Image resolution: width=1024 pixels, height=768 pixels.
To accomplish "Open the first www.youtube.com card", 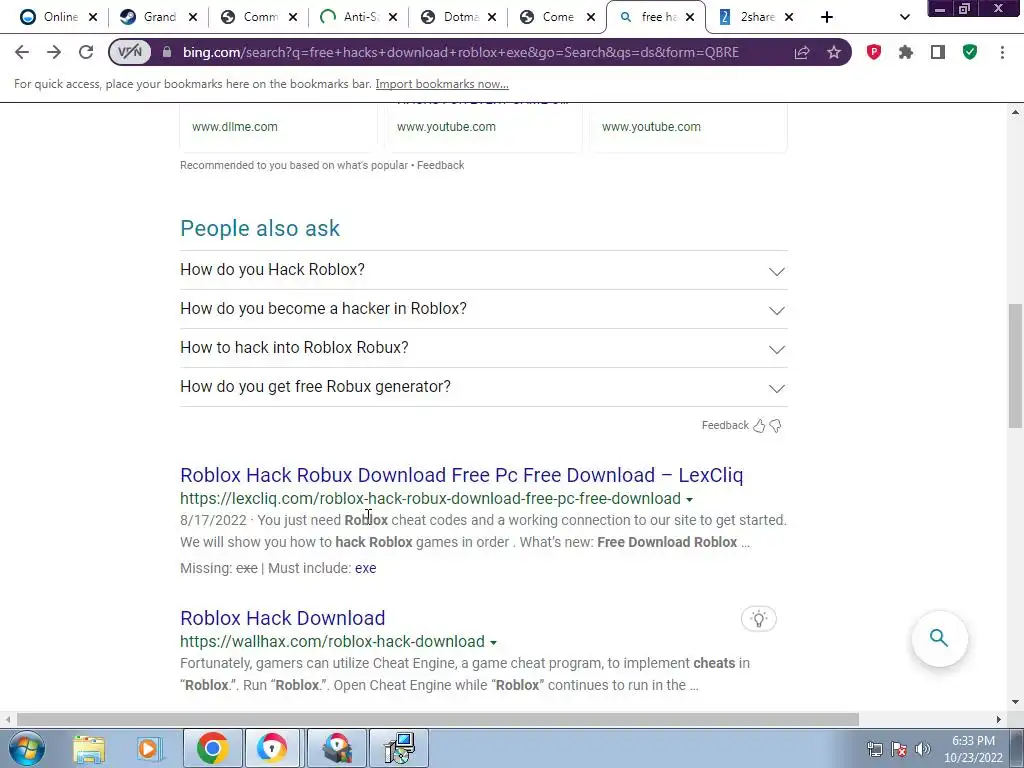I will 483,127.
